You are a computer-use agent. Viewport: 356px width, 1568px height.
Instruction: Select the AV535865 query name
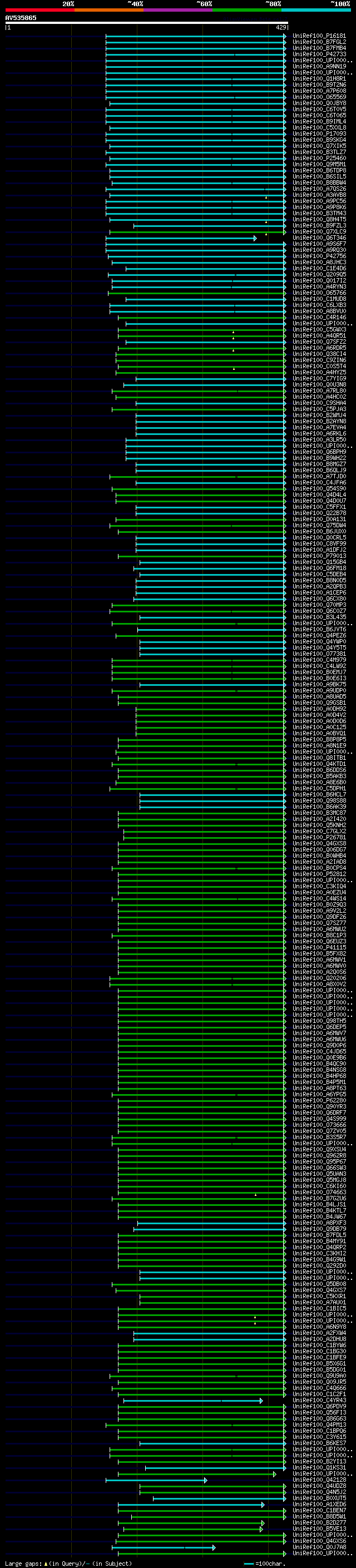tap(21, 18)
